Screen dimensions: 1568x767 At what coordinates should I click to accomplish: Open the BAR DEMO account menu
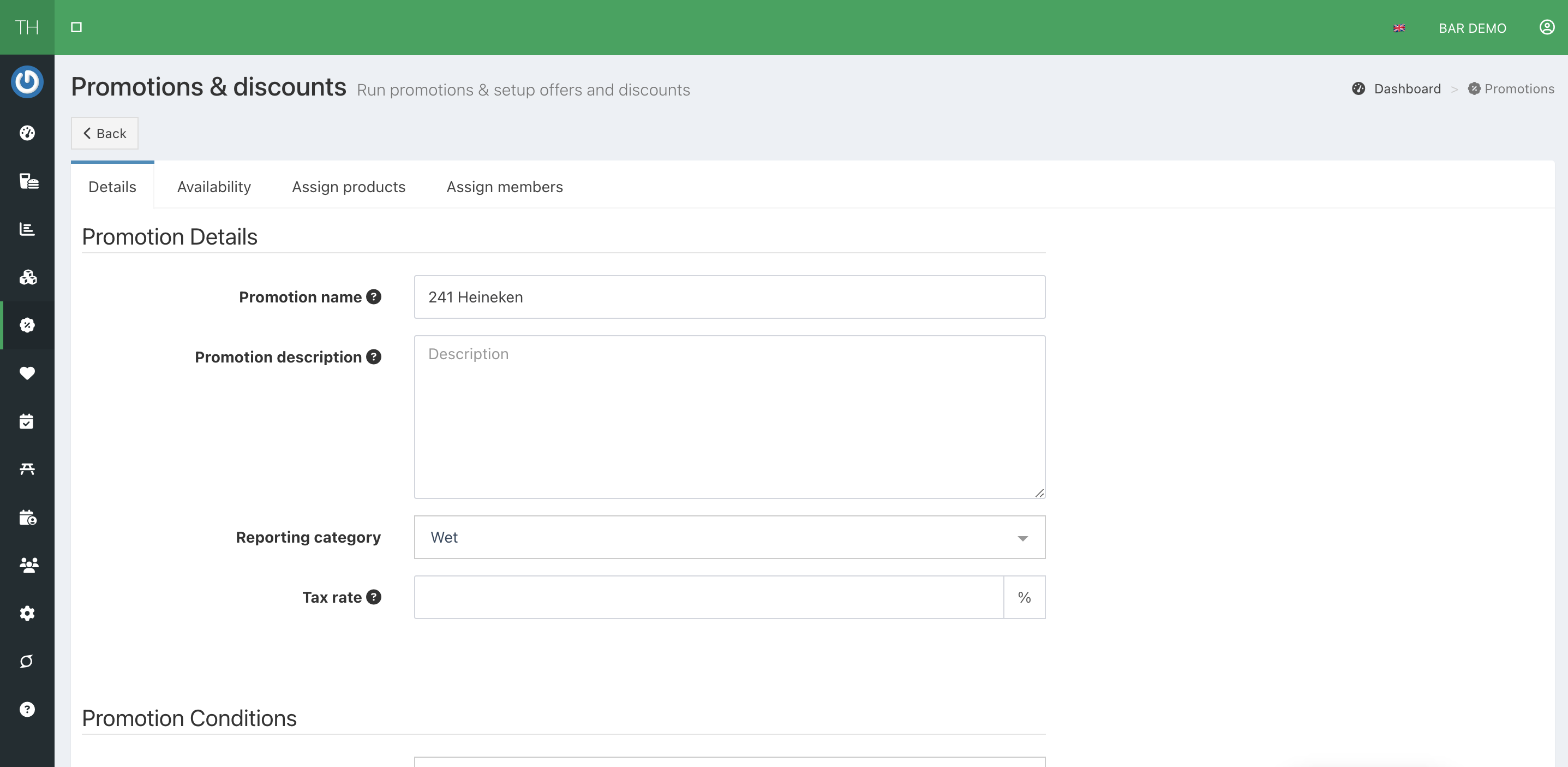1472,28
